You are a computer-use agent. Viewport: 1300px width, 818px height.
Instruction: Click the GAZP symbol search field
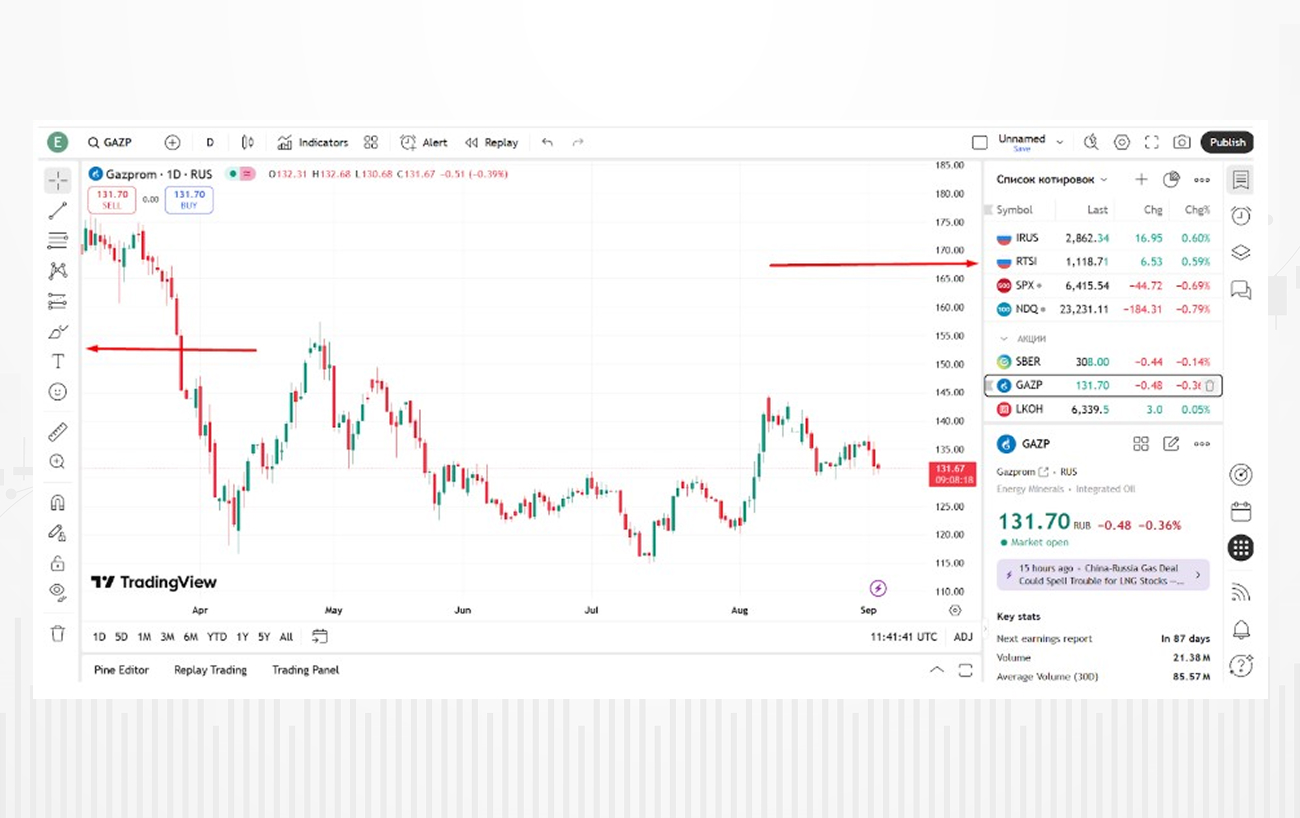click(117, 142)
